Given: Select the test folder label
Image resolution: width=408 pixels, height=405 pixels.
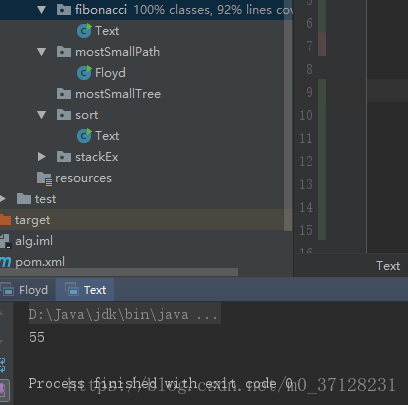Looking at the screenshot, I should click(x=45, y=199).
